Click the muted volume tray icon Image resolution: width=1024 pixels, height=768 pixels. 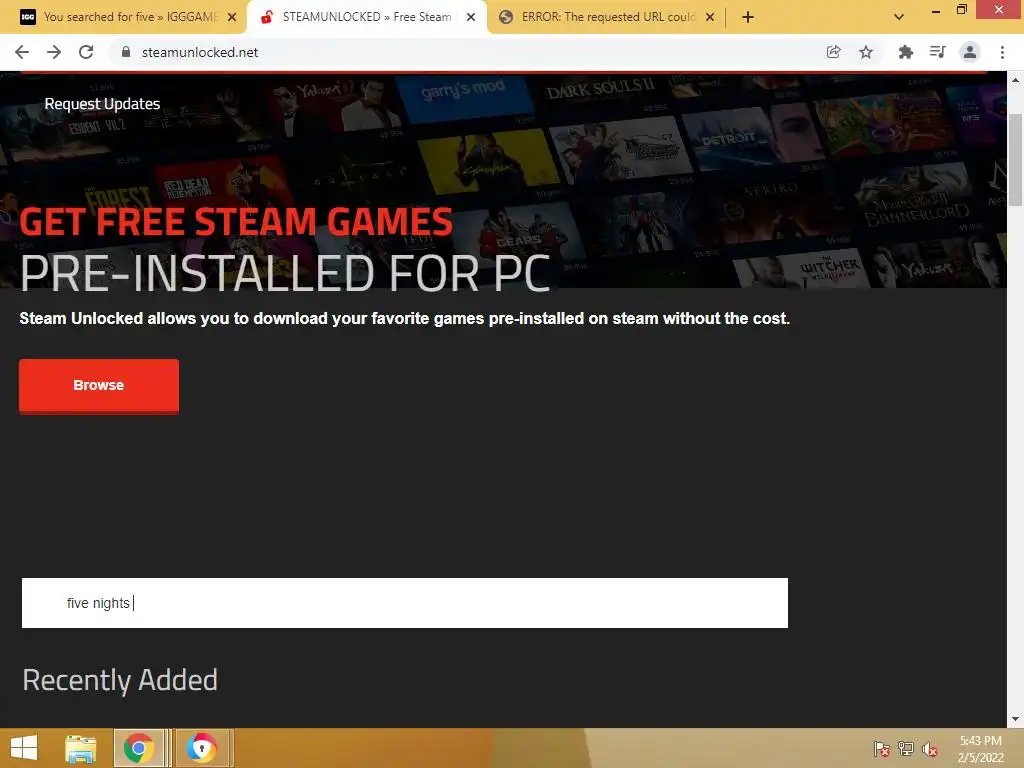[930, 749]
